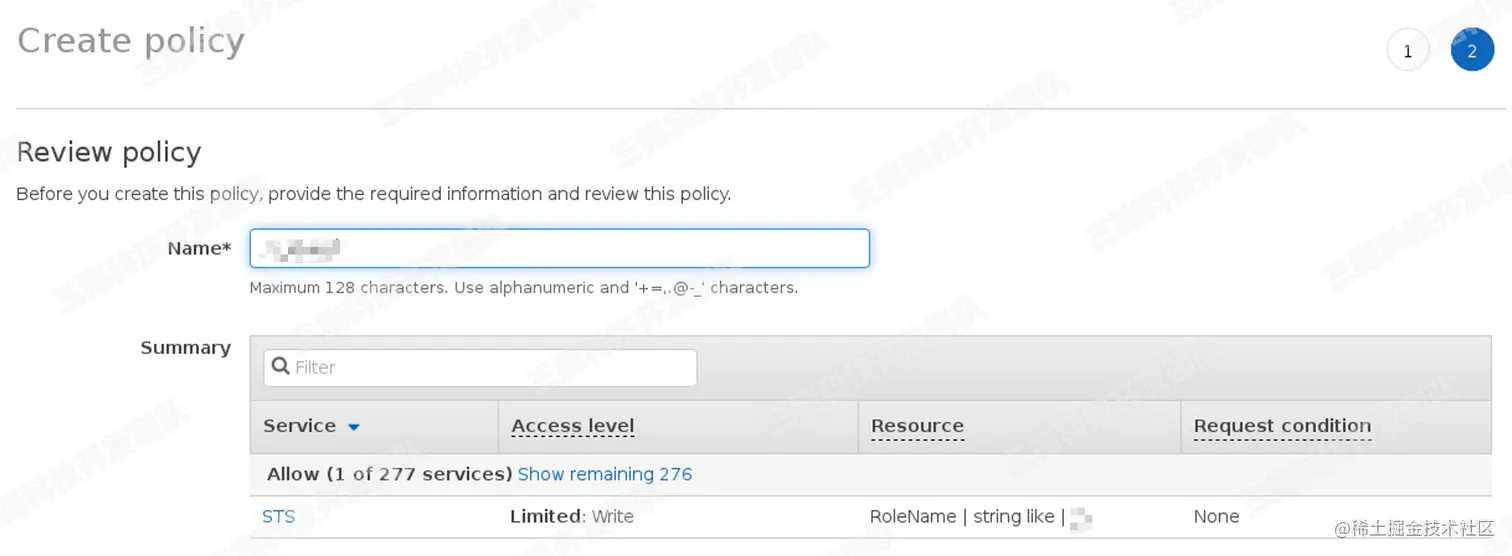The image size is (1512, 556).
Task: Click the RoleName string like resource cell
Action: [966, 517]
